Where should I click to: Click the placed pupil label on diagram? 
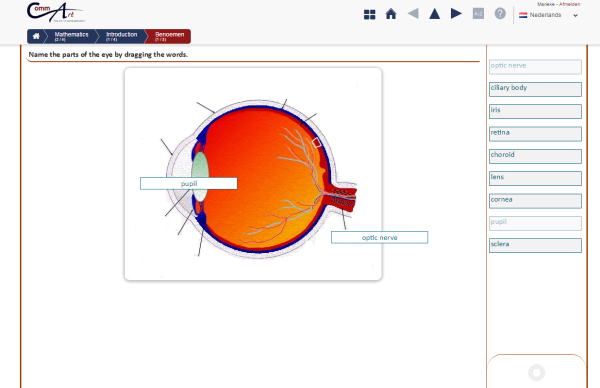point(189,183)
